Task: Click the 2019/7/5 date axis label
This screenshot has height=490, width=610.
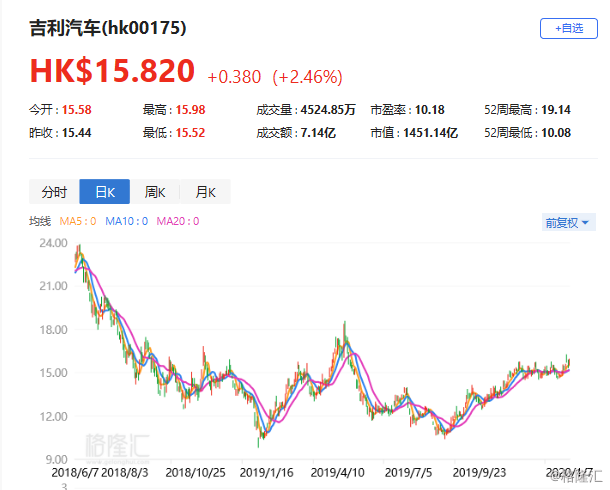Action: (408, 473)
